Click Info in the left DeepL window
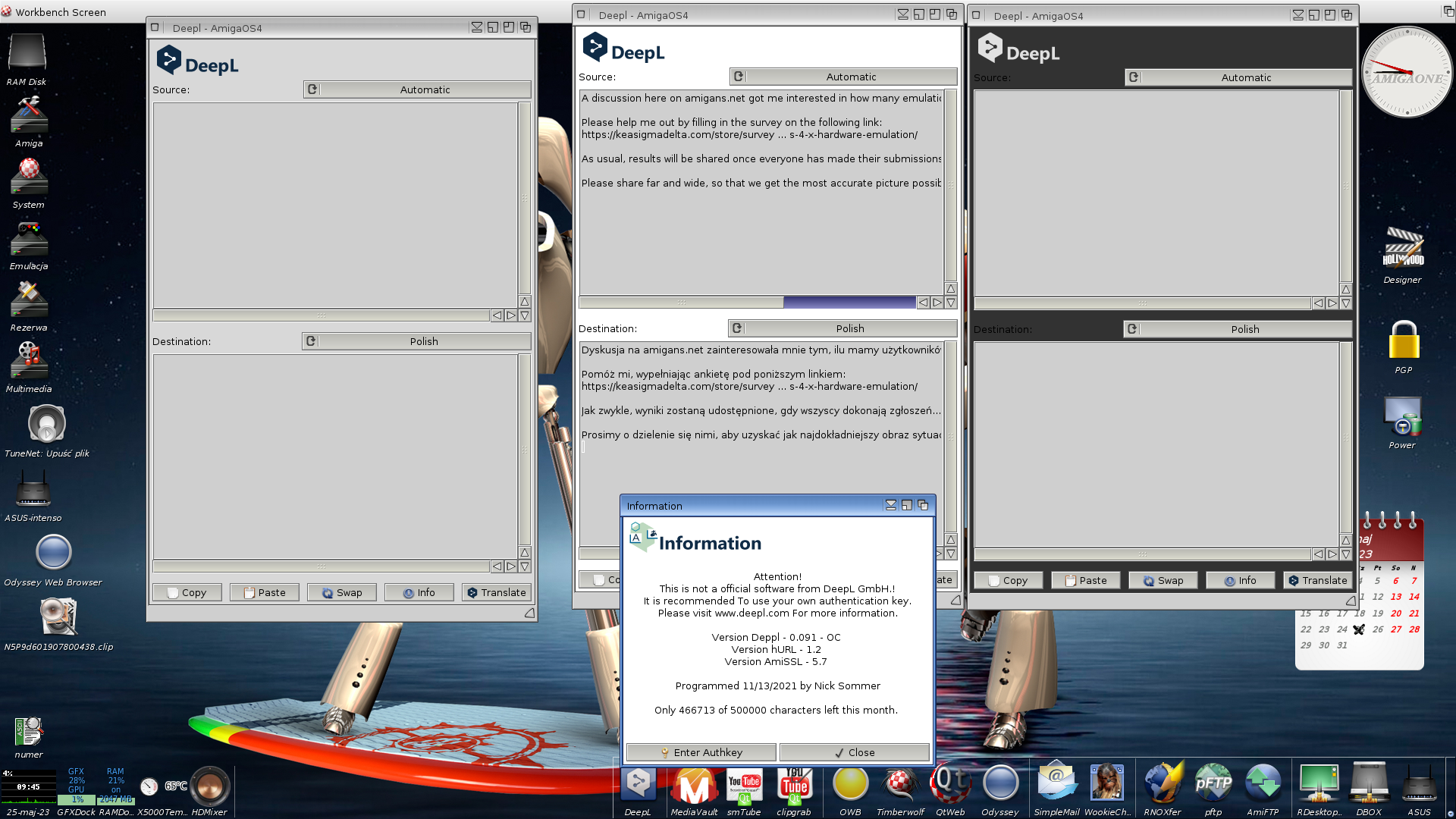The height and width of the screenshot is (819, 1456). click(x=419, y=592)
